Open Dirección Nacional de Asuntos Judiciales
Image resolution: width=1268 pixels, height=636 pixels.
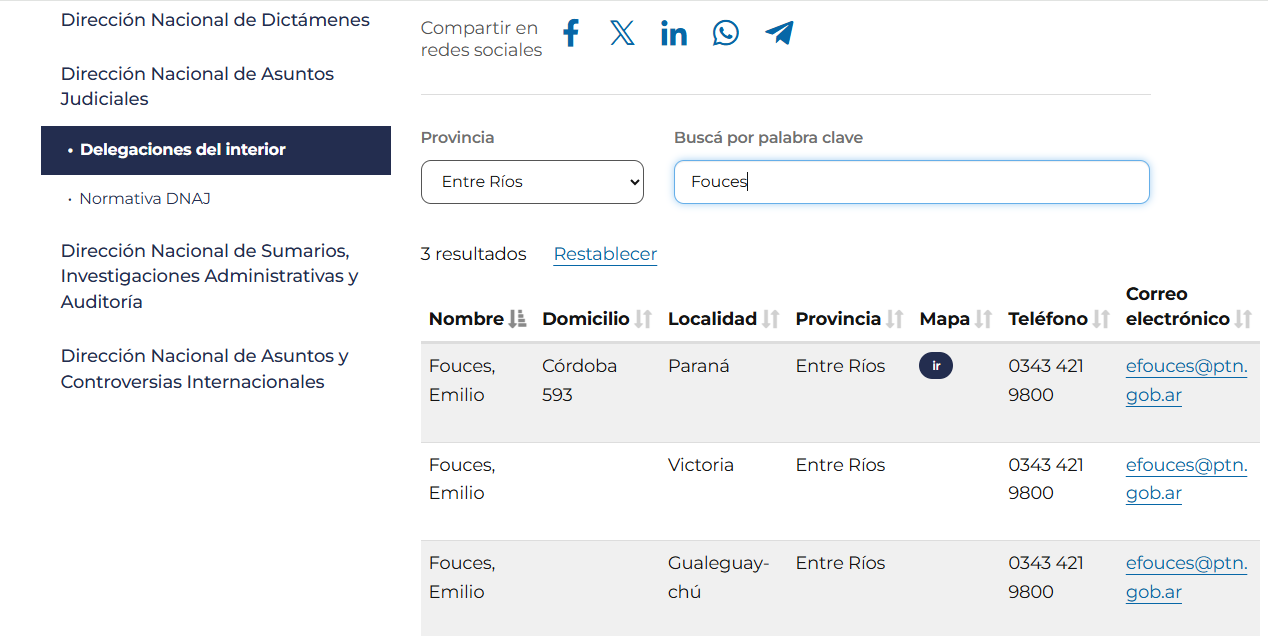click(197, 86)
